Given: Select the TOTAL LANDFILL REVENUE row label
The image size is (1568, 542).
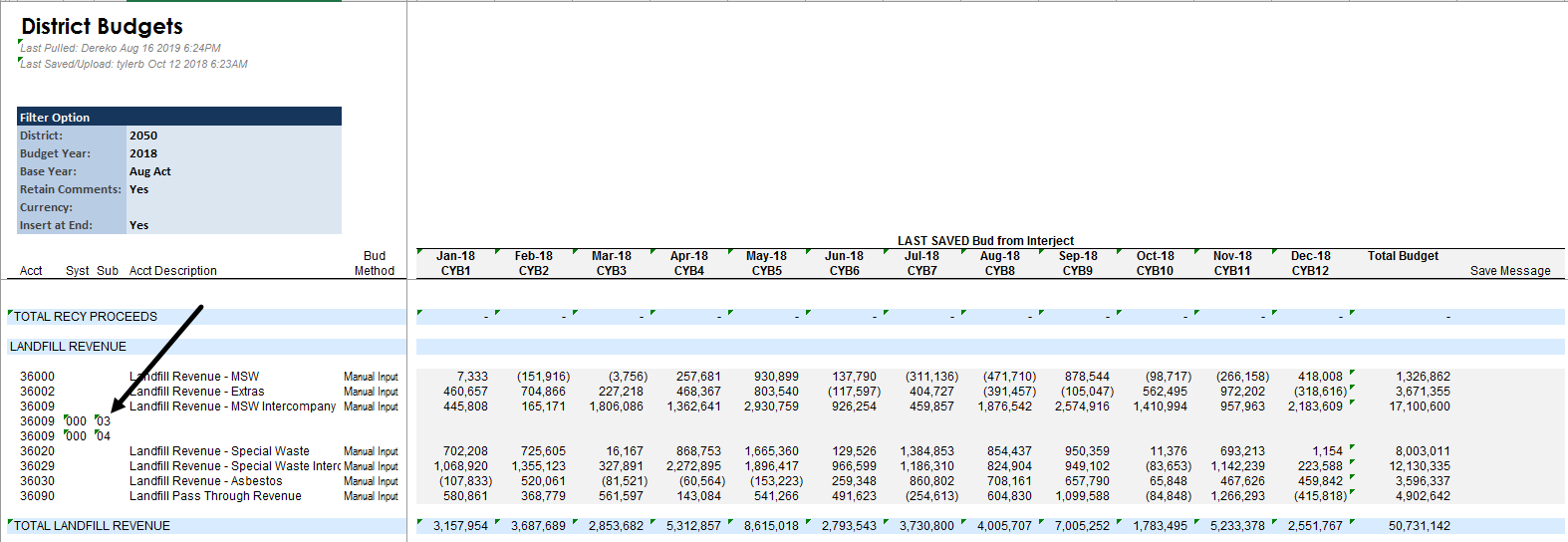Looking at the screenshot, I should point(92,526).
